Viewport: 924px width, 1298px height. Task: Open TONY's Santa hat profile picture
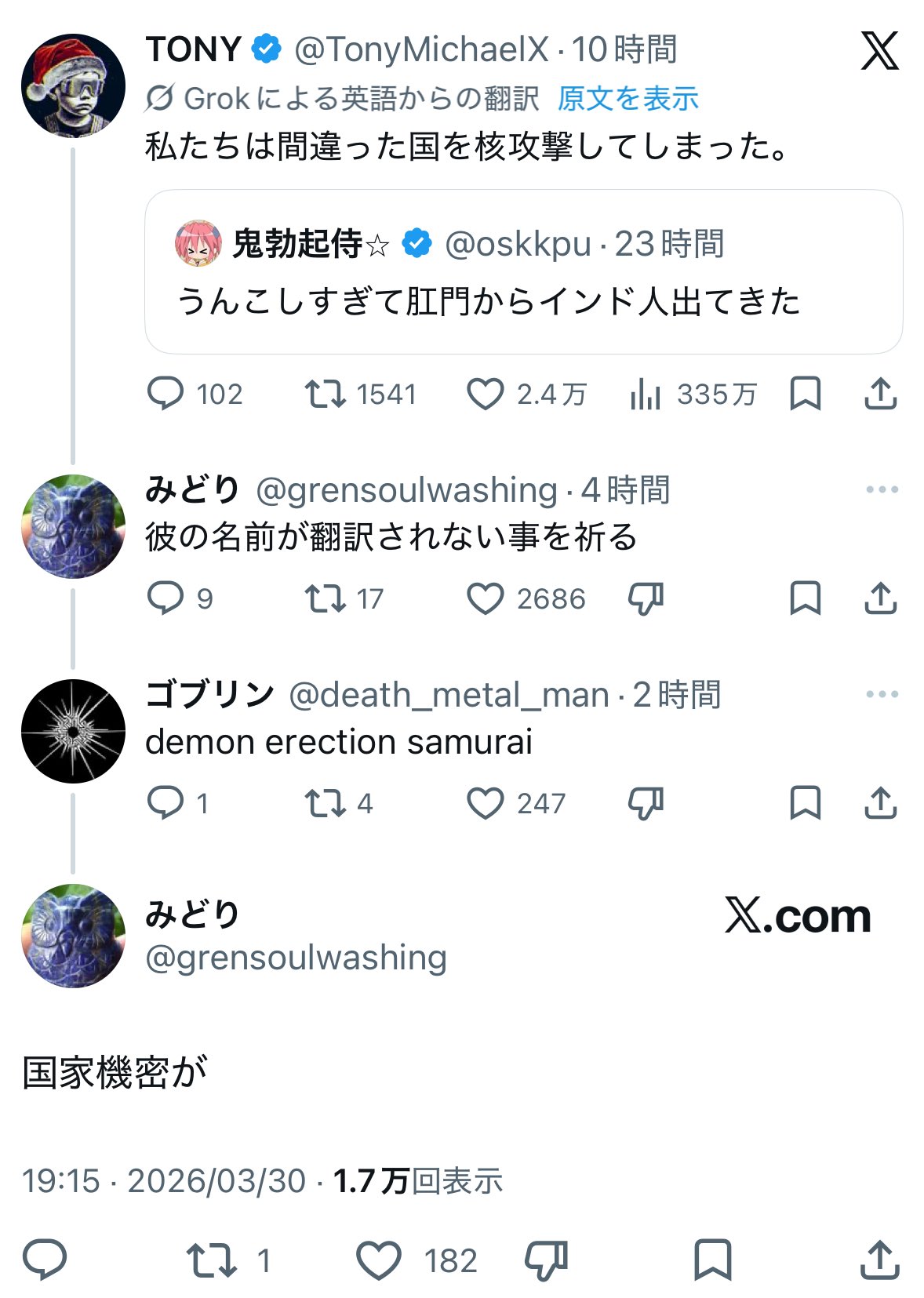(x=73, y=86)
